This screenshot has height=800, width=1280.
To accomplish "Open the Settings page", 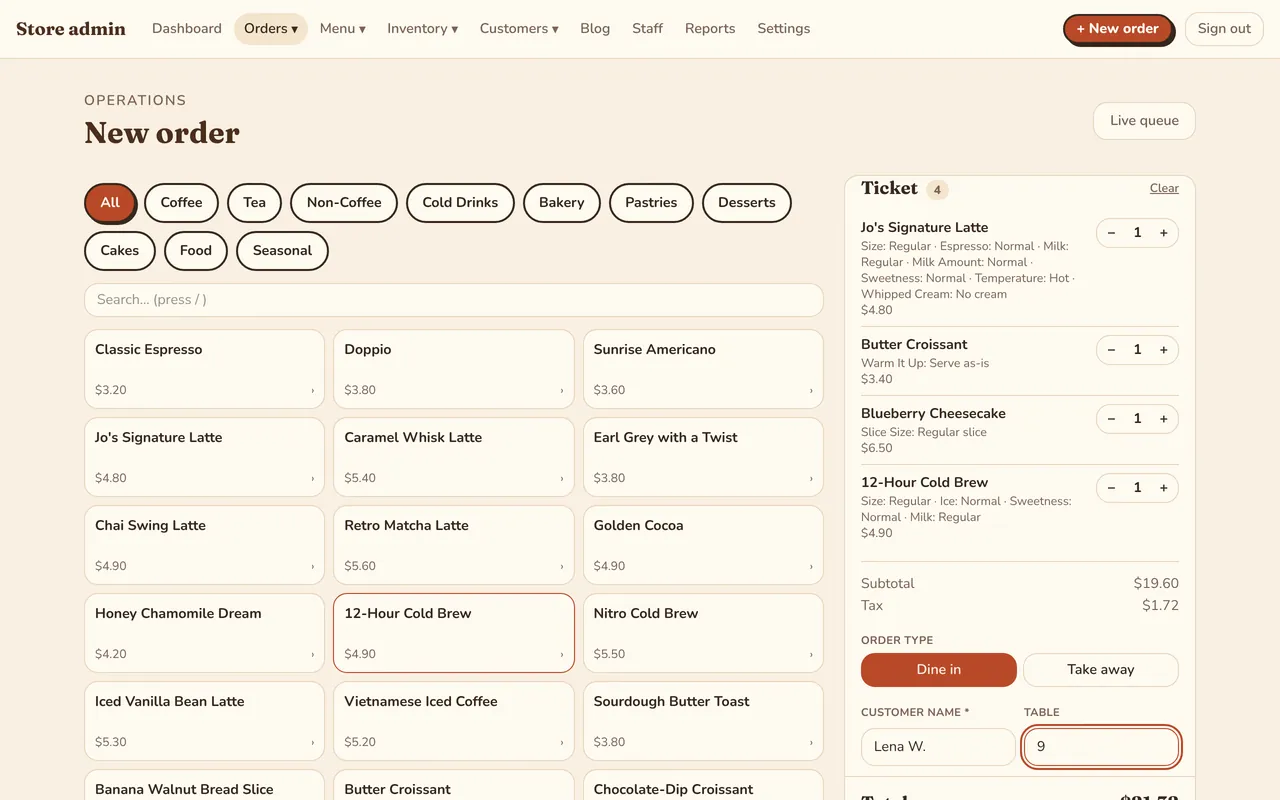I will (784, 29).
